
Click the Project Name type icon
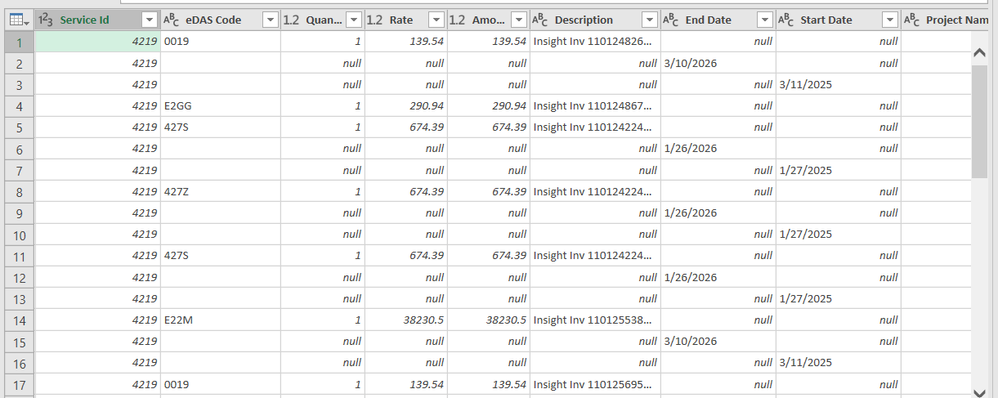tap(911, 20)
